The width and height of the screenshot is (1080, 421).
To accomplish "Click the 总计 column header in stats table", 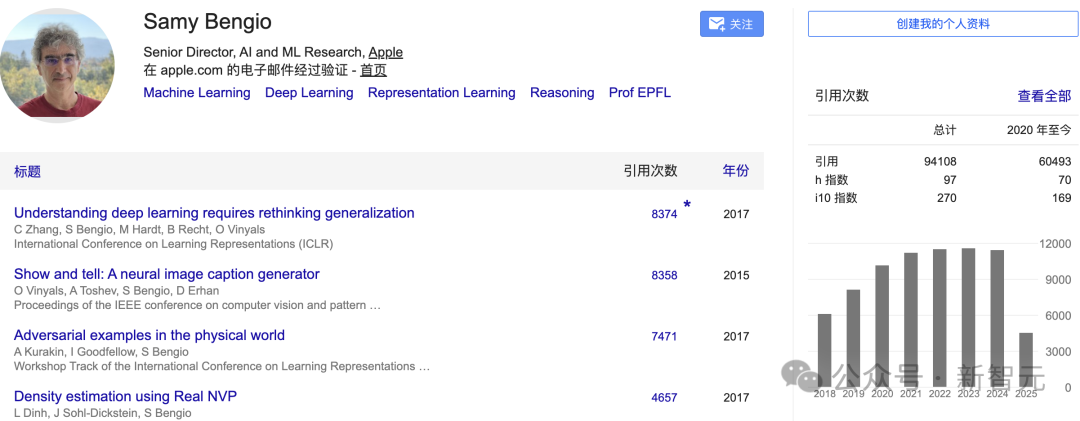I will pyautogui.click(x=945, y=130).
